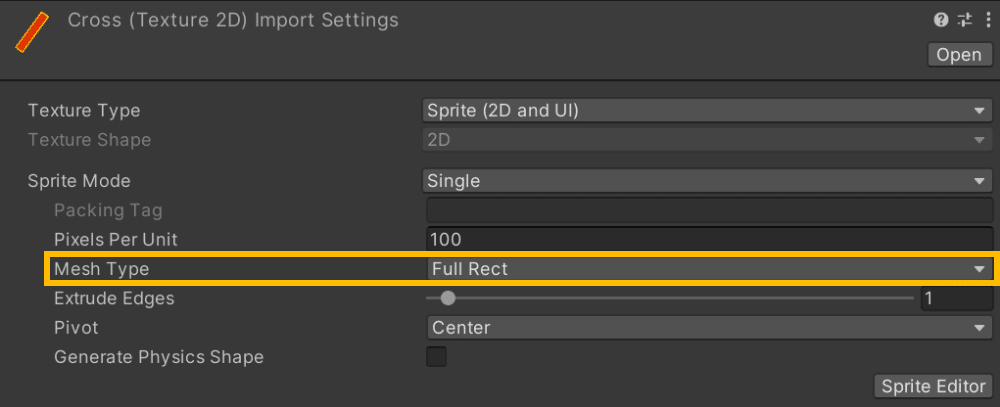Expand the Sprite Mode dropdown
The image size is (1000, 407).
(x=706, y=181)
